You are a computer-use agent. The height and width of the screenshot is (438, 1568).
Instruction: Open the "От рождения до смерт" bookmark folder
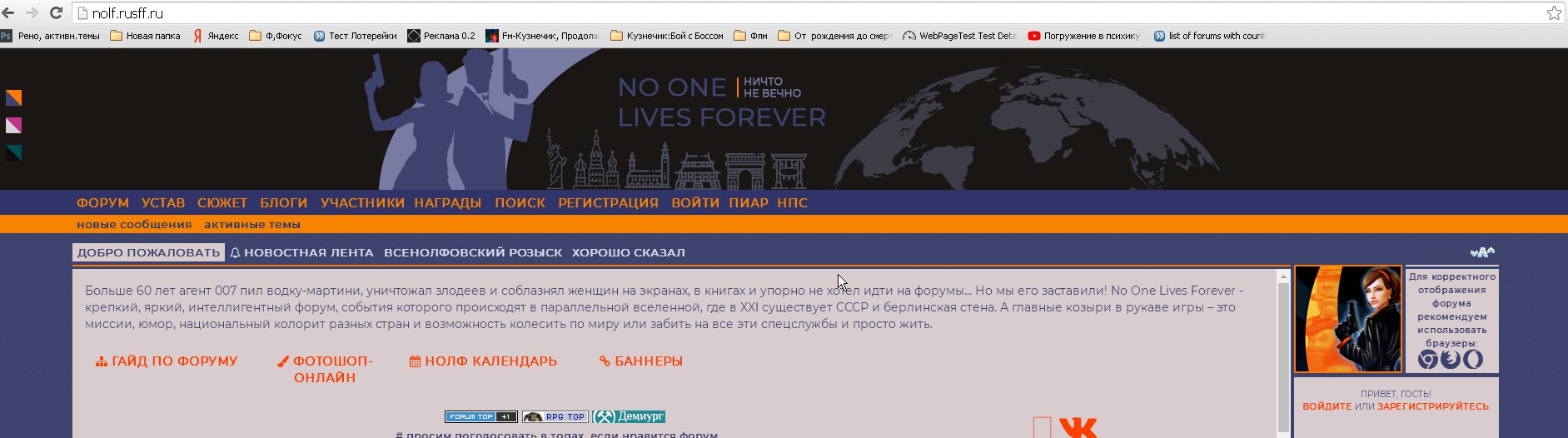click(834, 36)
